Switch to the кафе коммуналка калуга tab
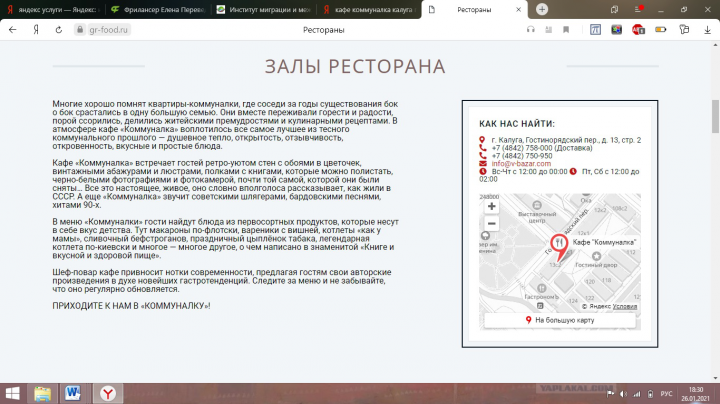This screenshot has width=720, height=404. 370,10
